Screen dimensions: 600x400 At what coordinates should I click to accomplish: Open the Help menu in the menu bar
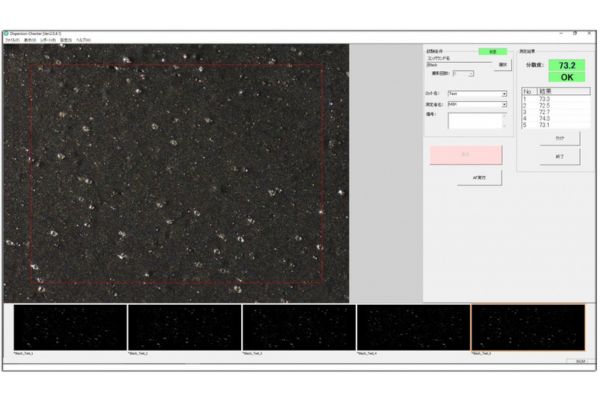pyautogui.click(x=84, y=40)
